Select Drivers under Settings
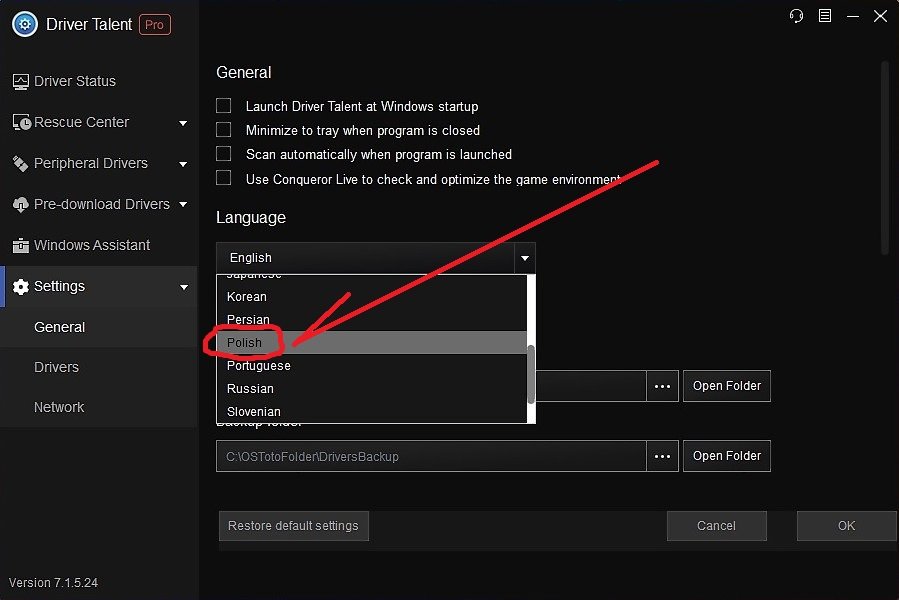 pyautogui.click(x=99, y=367)
